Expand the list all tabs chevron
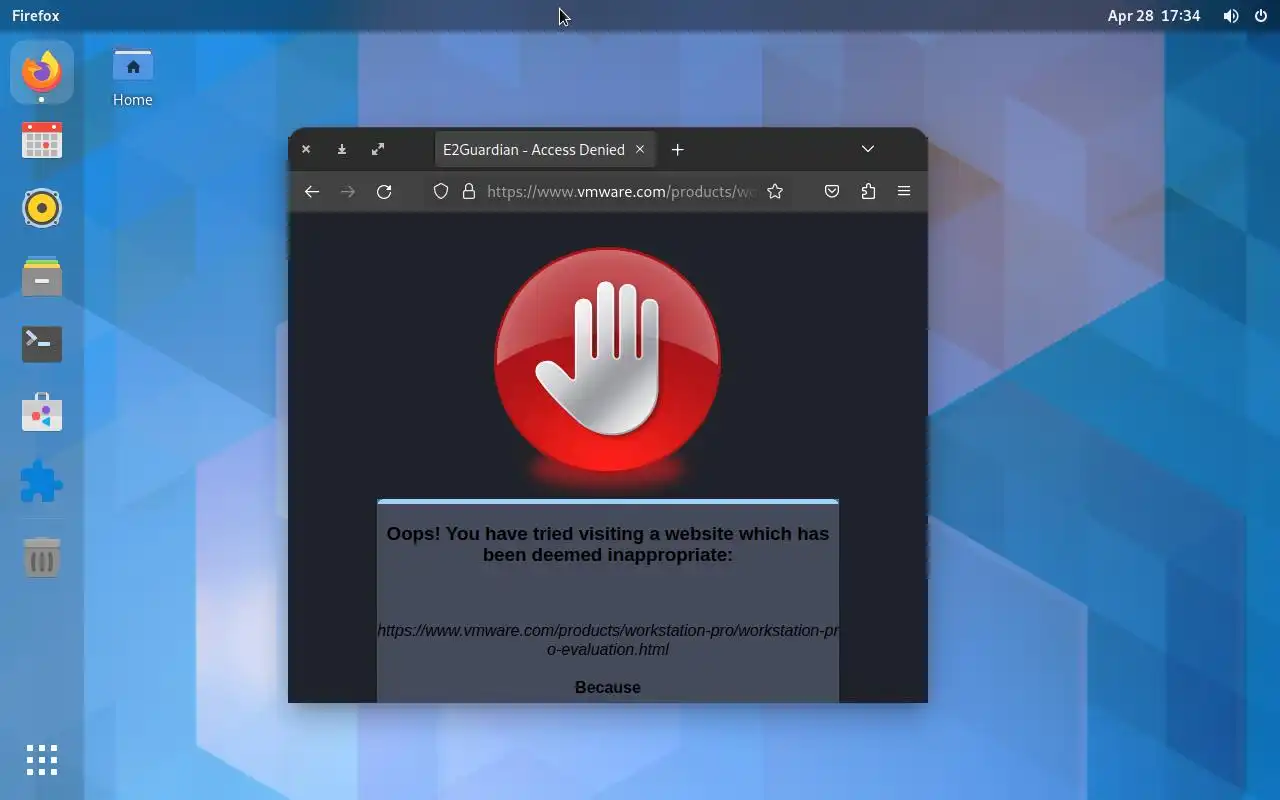This screenshot has height=800, width=1280. (x=868, y=150)
